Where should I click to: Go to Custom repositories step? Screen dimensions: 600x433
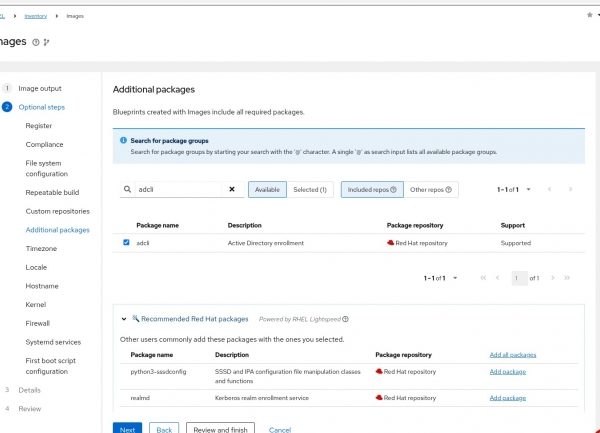coord(57,211)
